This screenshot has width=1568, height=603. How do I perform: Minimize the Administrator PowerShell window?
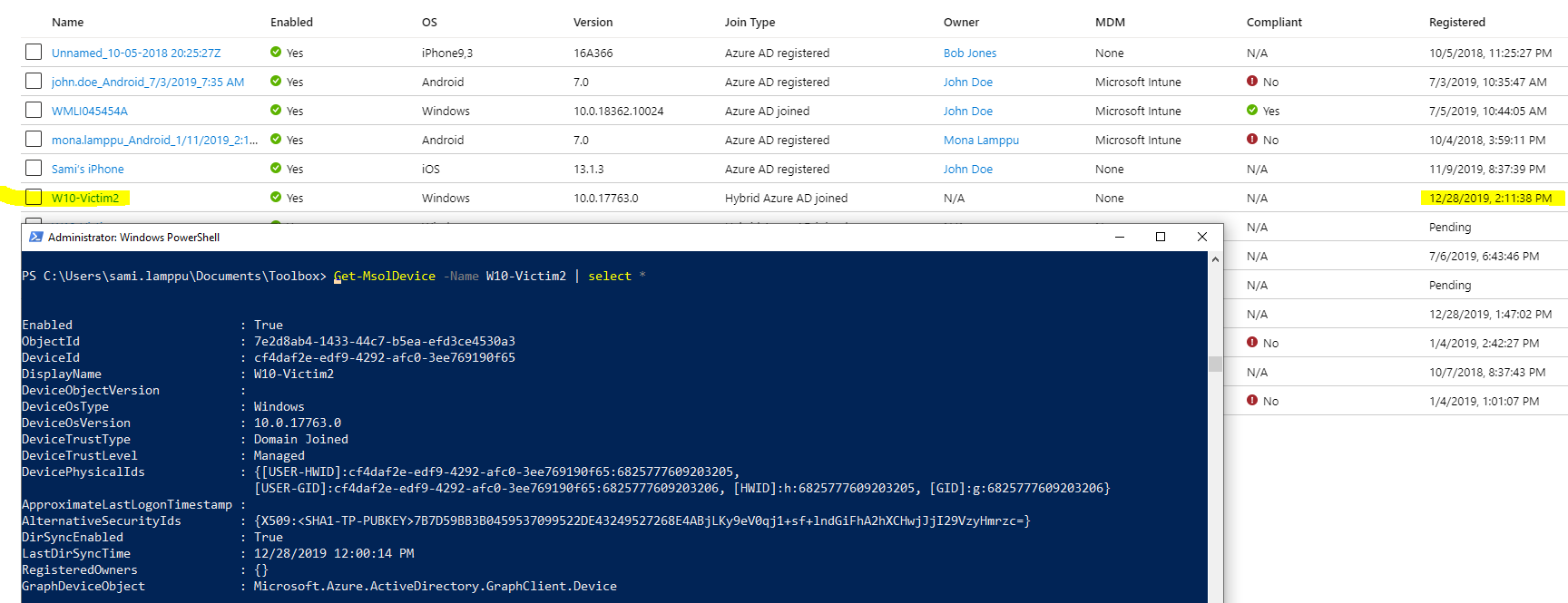[x=1119, y=237]
